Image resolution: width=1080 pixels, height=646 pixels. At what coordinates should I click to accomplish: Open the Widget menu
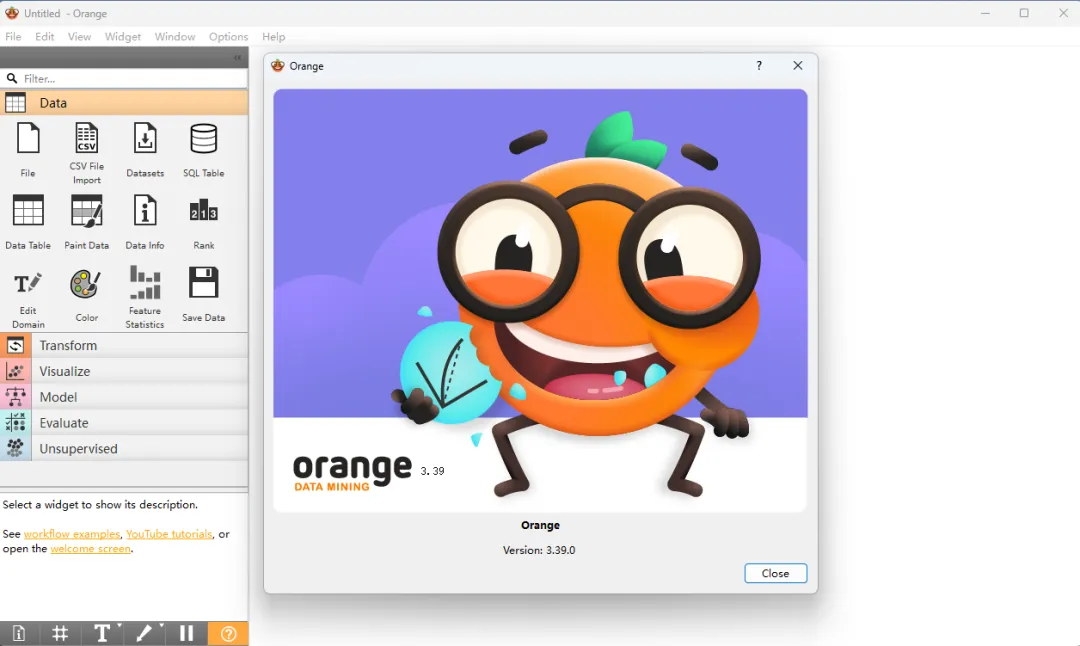click(123, 37)
